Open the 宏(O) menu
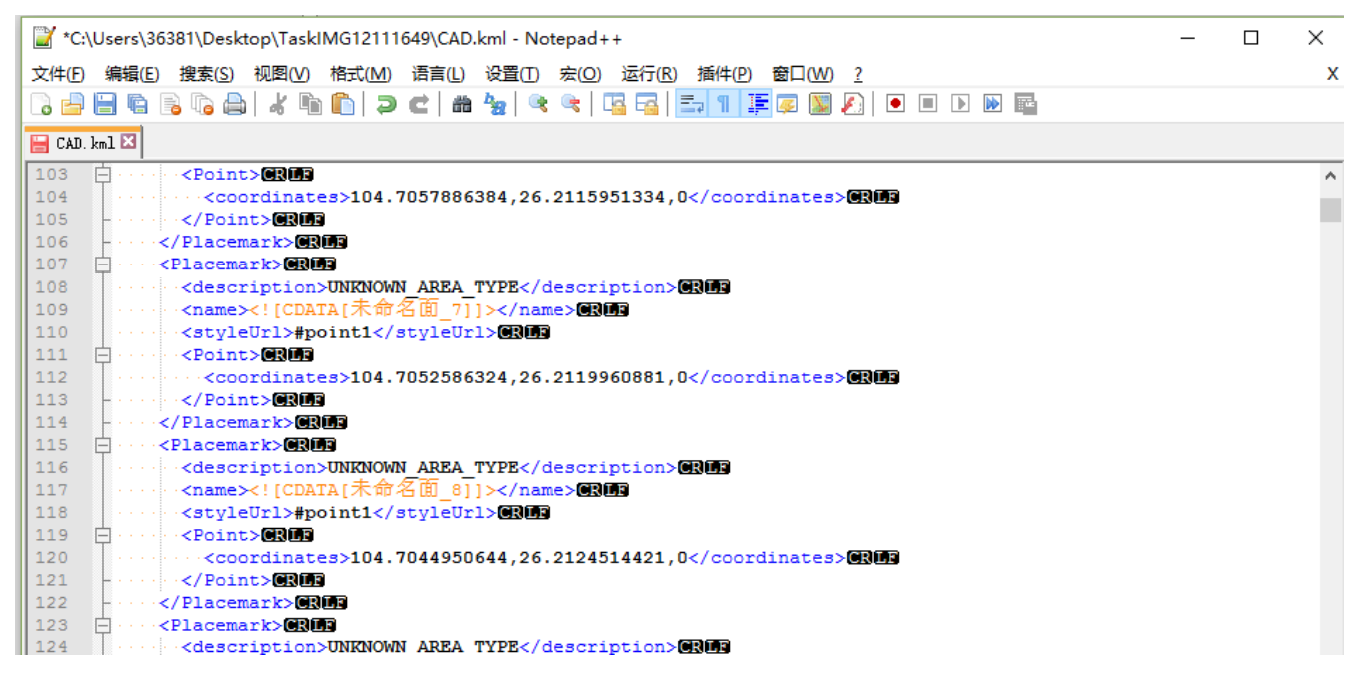Viewport: 1355px width, 683px height. click(x=580, y=74)
